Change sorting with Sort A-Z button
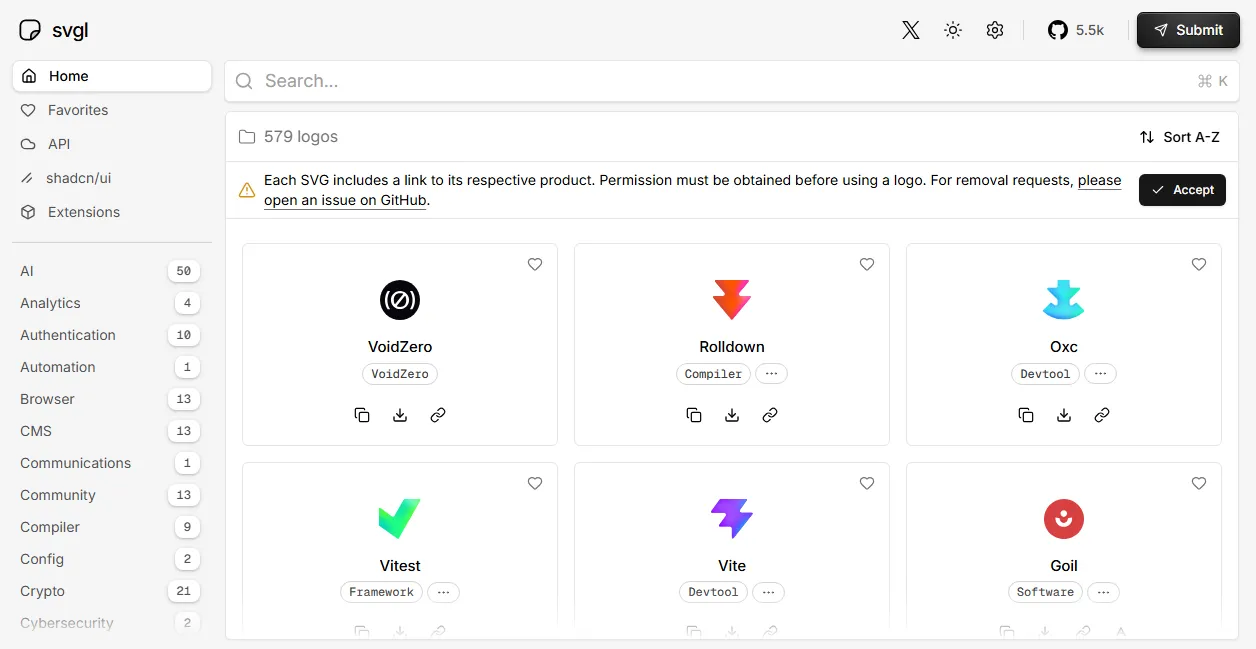The height and width of the screenshot is (649, 1256). [1180, 137]
